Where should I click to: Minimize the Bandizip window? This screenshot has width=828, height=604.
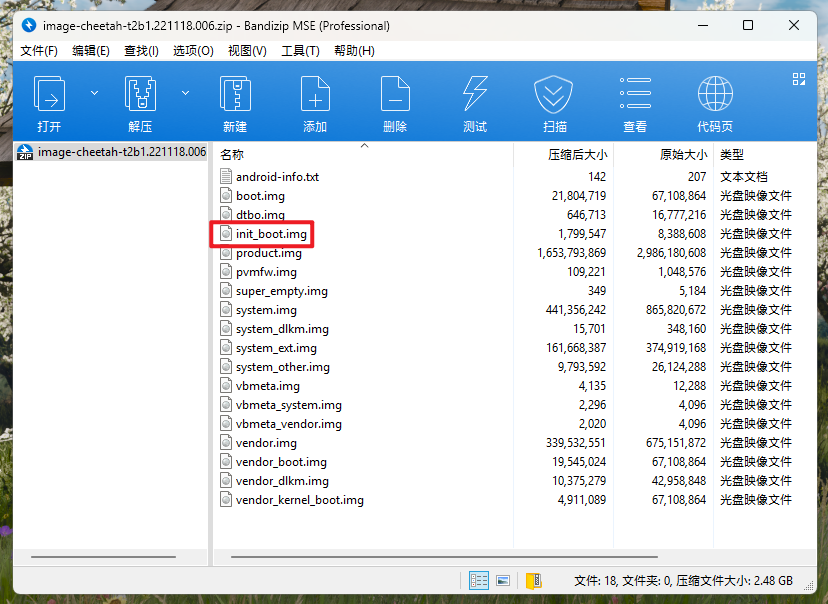pos(703,25)
